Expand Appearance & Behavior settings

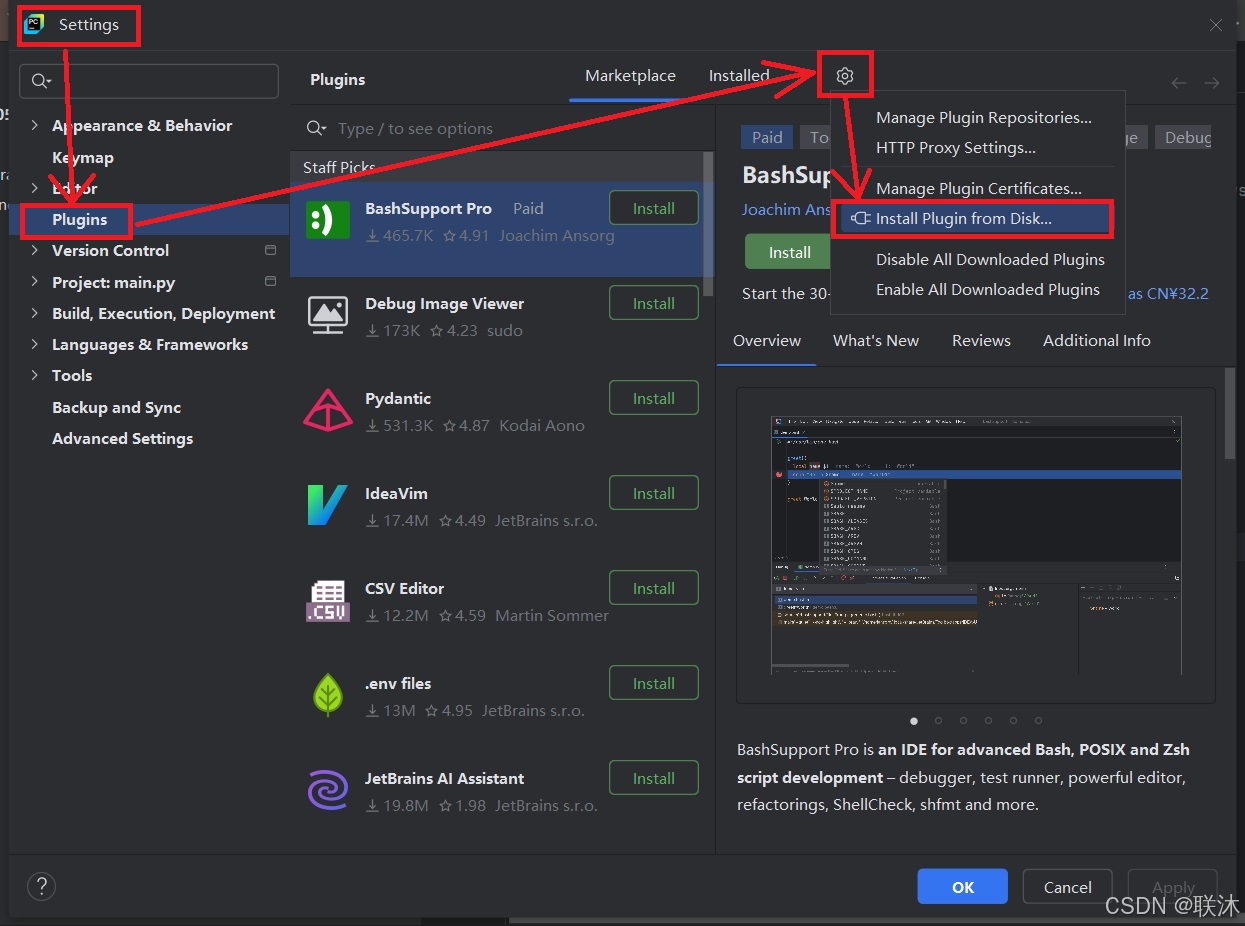(x=35, y=125)
